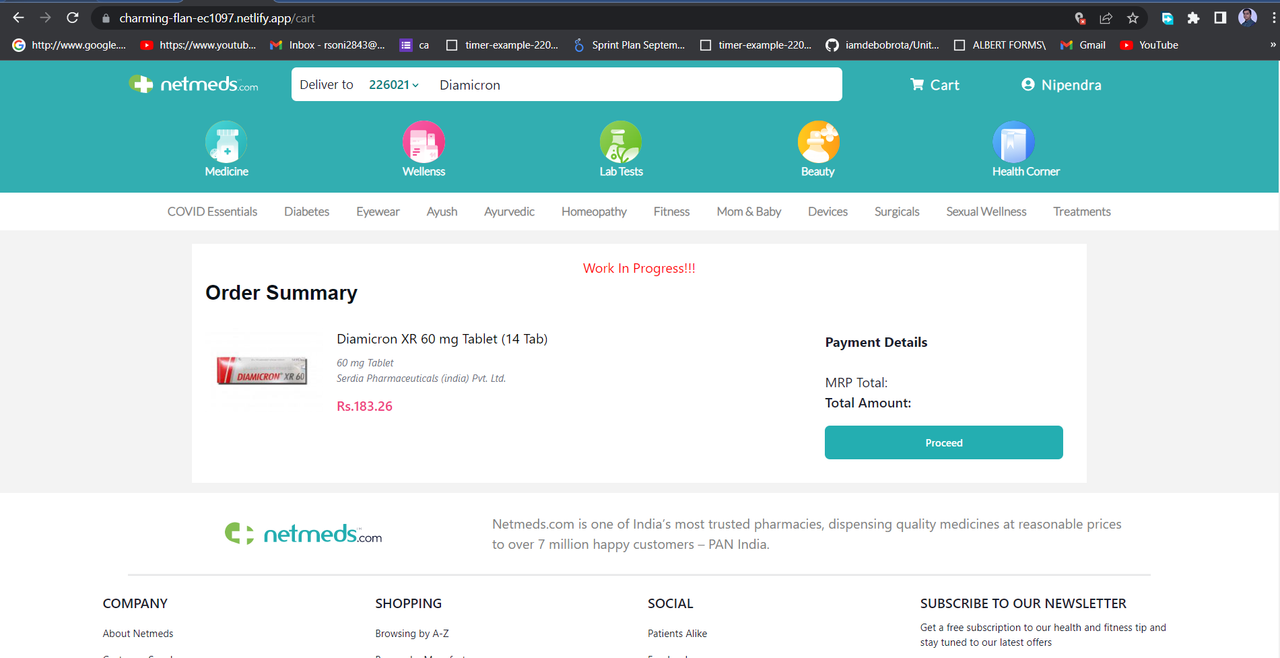1280x658 pixels.
Task: Share this page via share icon
Action: pos(1106,18)
